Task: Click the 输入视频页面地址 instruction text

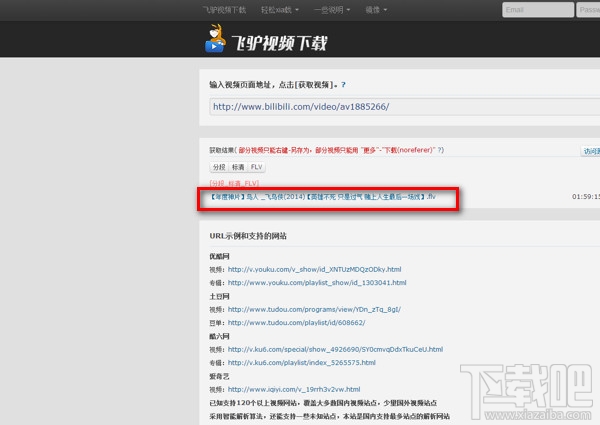Action: click(x=274, y=85)
